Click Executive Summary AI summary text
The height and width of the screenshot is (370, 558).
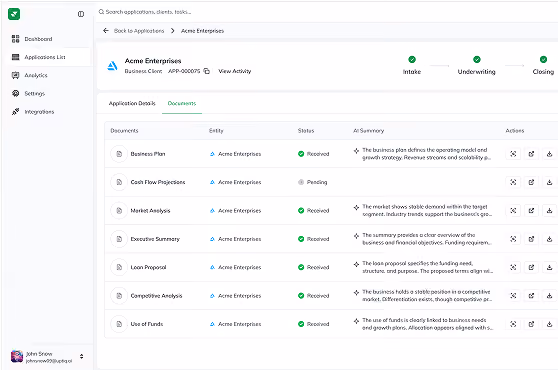pyautogui.click(x=427, y=239)
